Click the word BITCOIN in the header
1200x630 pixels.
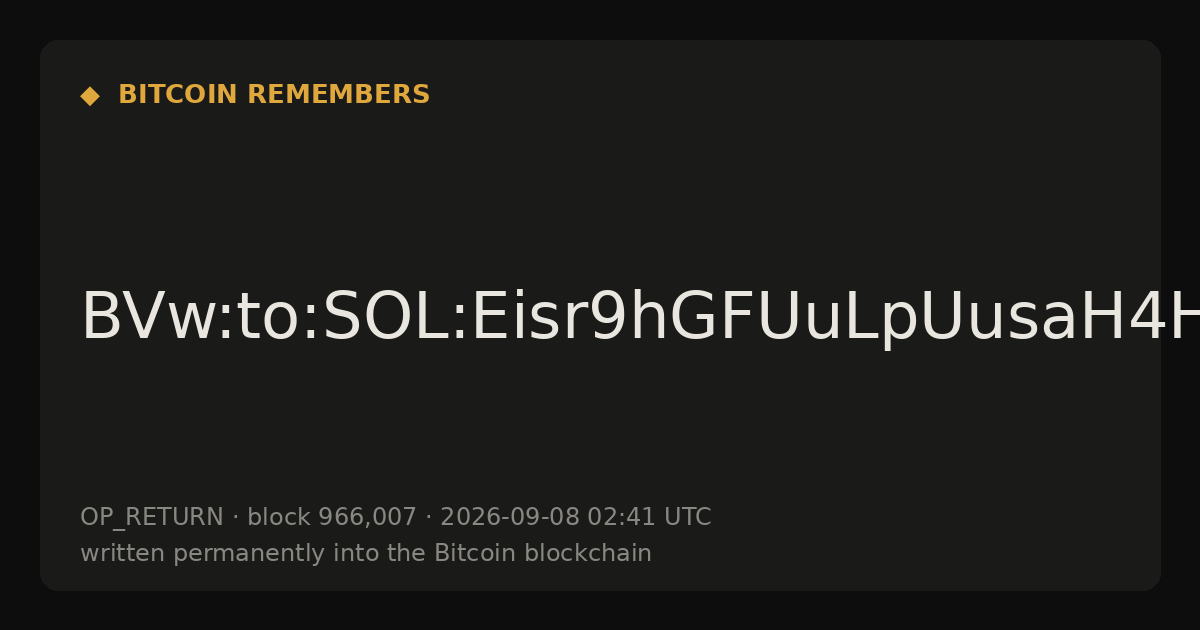click(x=179, y=95)
